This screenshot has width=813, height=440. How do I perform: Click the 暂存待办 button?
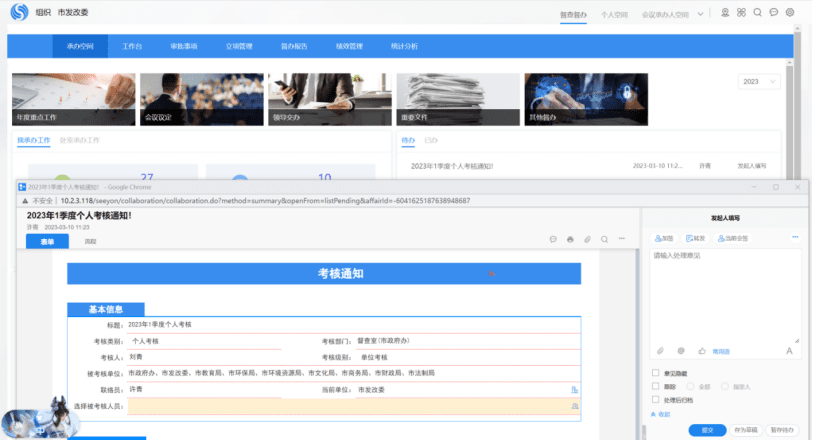tap(782, 430)
